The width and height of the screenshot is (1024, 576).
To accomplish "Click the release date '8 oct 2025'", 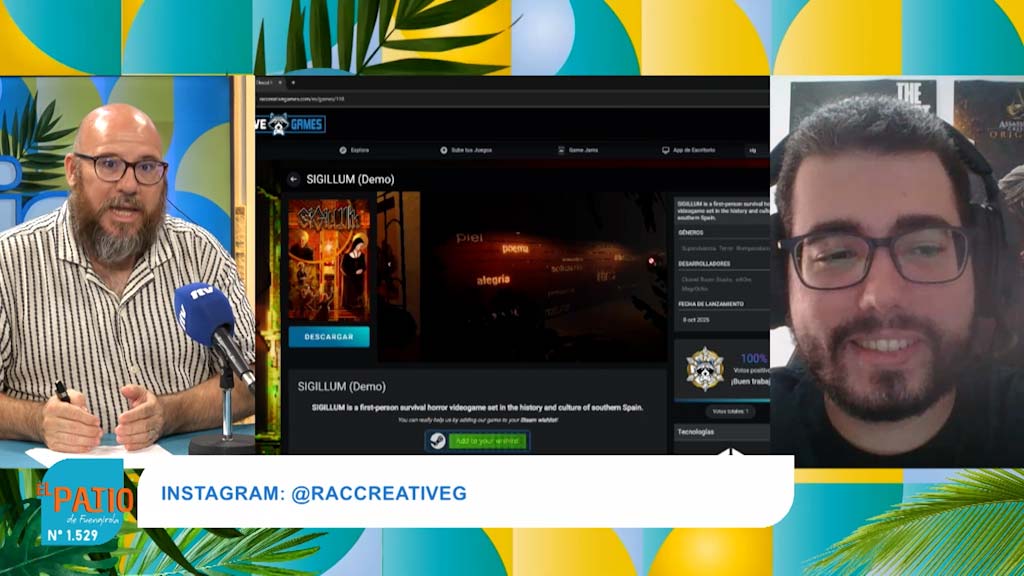I will (696, 320).
